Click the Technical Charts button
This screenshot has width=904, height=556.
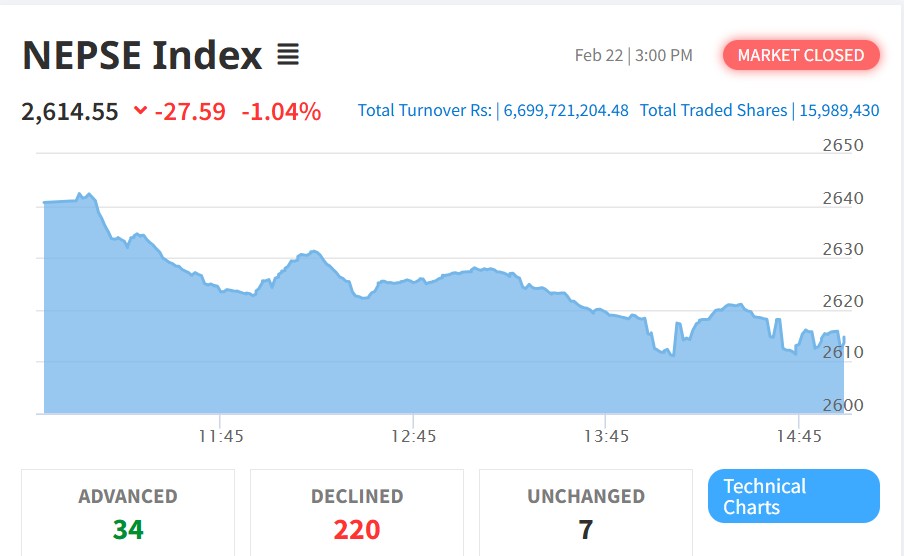pos(793,496)
